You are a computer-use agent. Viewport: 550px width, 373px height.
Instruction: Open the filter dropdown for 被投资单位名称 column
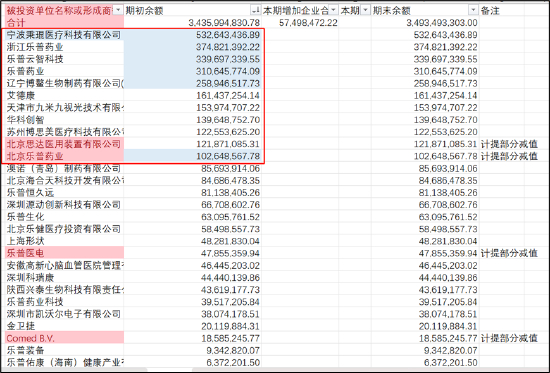118,10
